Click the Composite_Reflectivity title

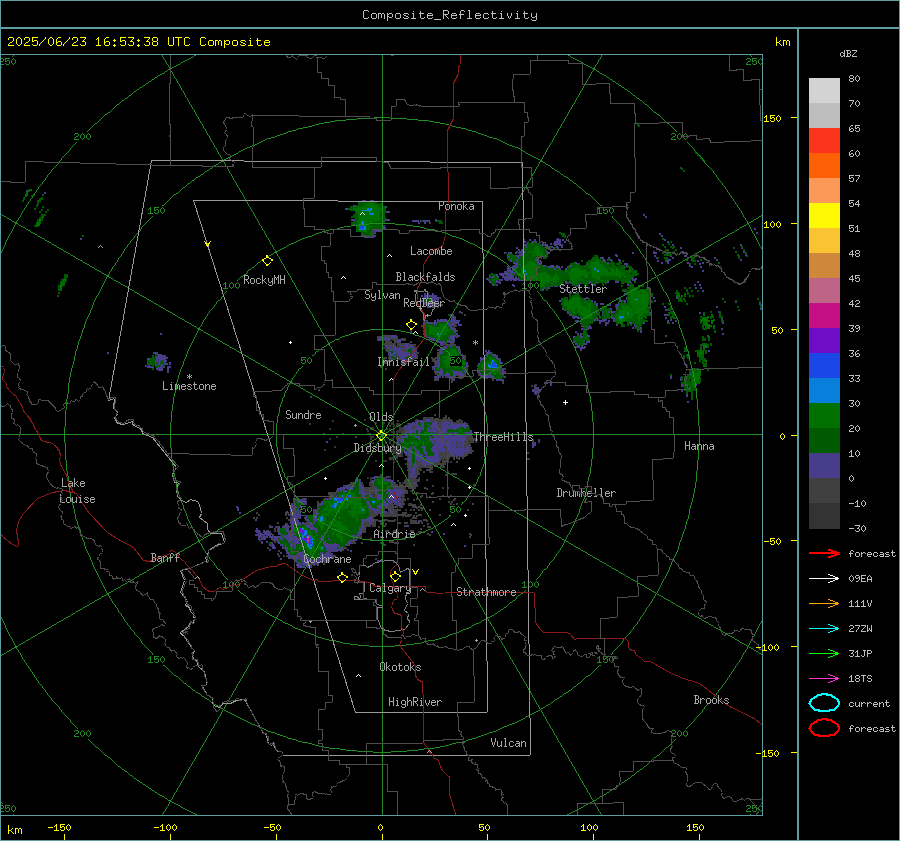point(449,15)
